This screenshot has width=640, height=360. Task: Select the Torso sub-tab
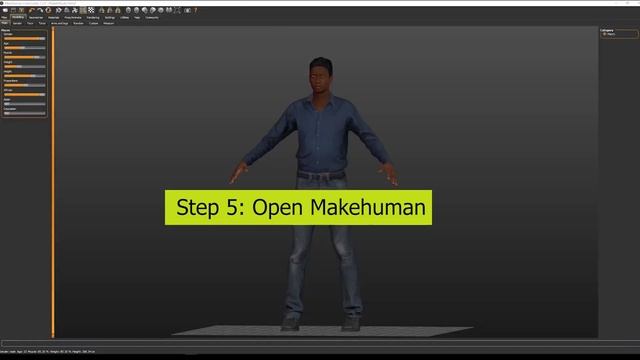pyautogui.click(x=42, y=23)
